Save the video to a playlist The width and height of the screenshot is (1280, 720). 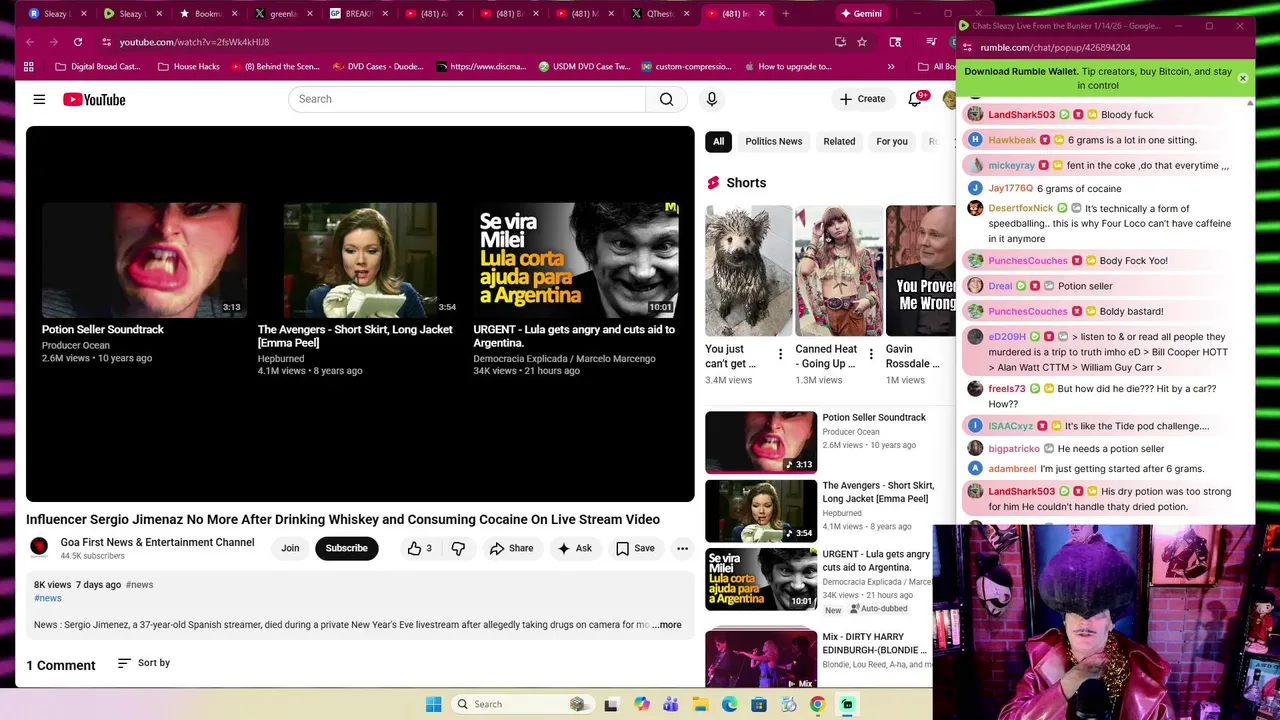(635, 548)
